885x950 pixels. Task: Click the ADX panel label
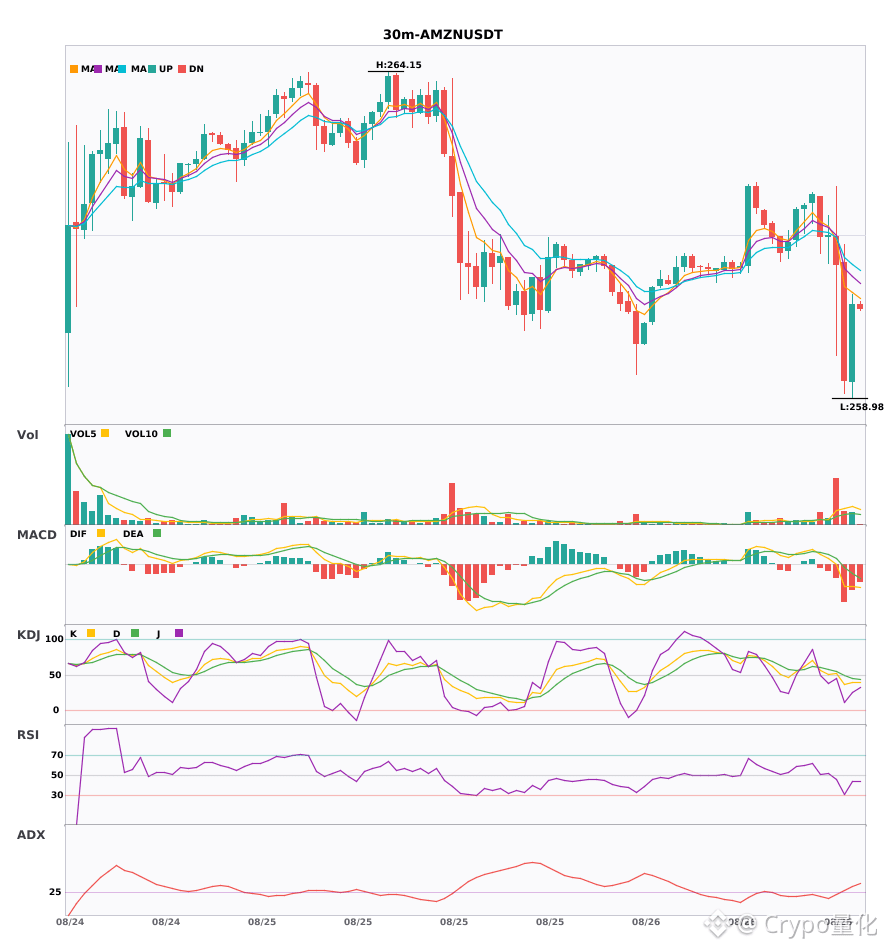pyautogui.click(x=31, y=834)
